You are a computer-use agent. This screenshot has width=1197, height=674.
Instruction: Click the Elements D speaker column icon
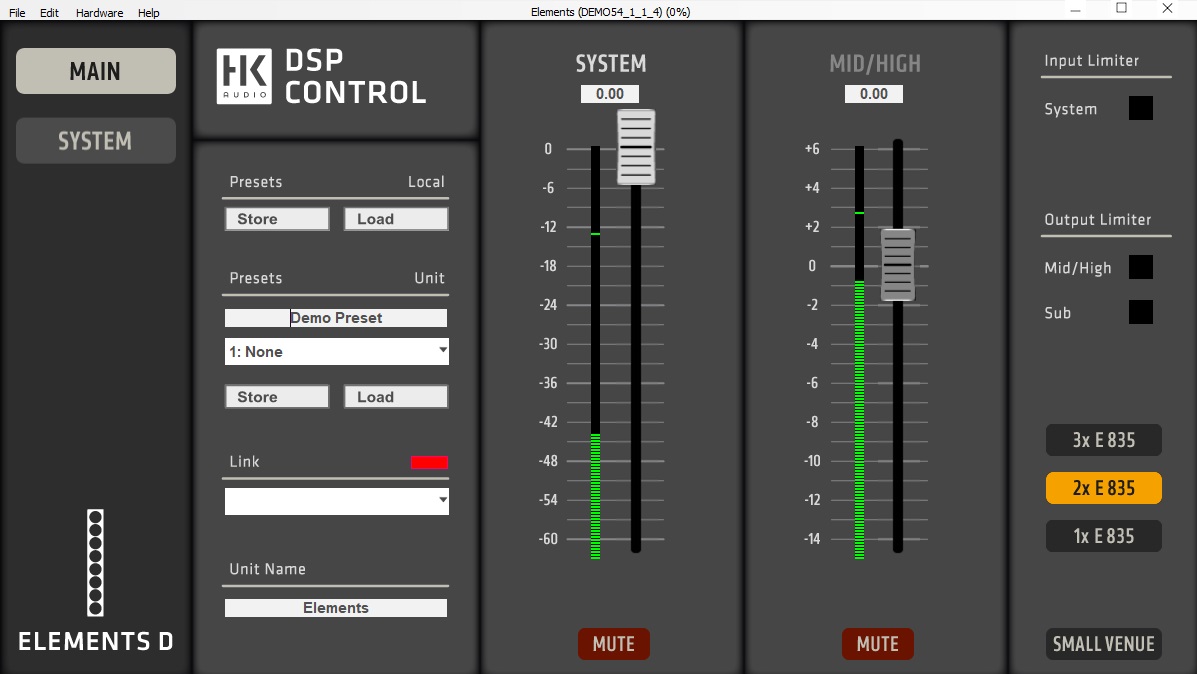coord(95,562)
